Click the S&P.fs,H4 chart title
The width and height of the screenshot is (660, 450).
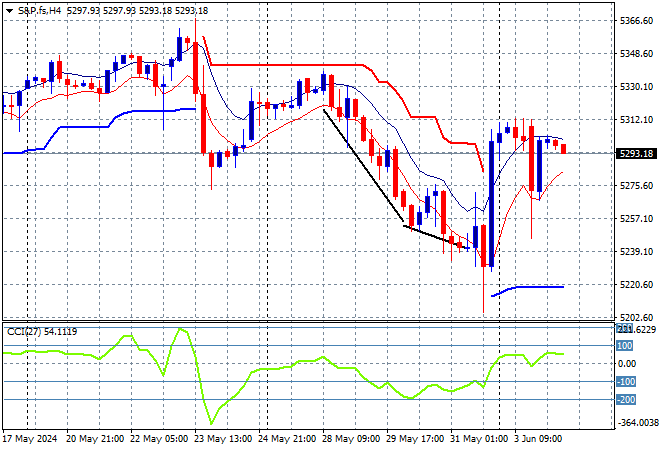point(39,11)
